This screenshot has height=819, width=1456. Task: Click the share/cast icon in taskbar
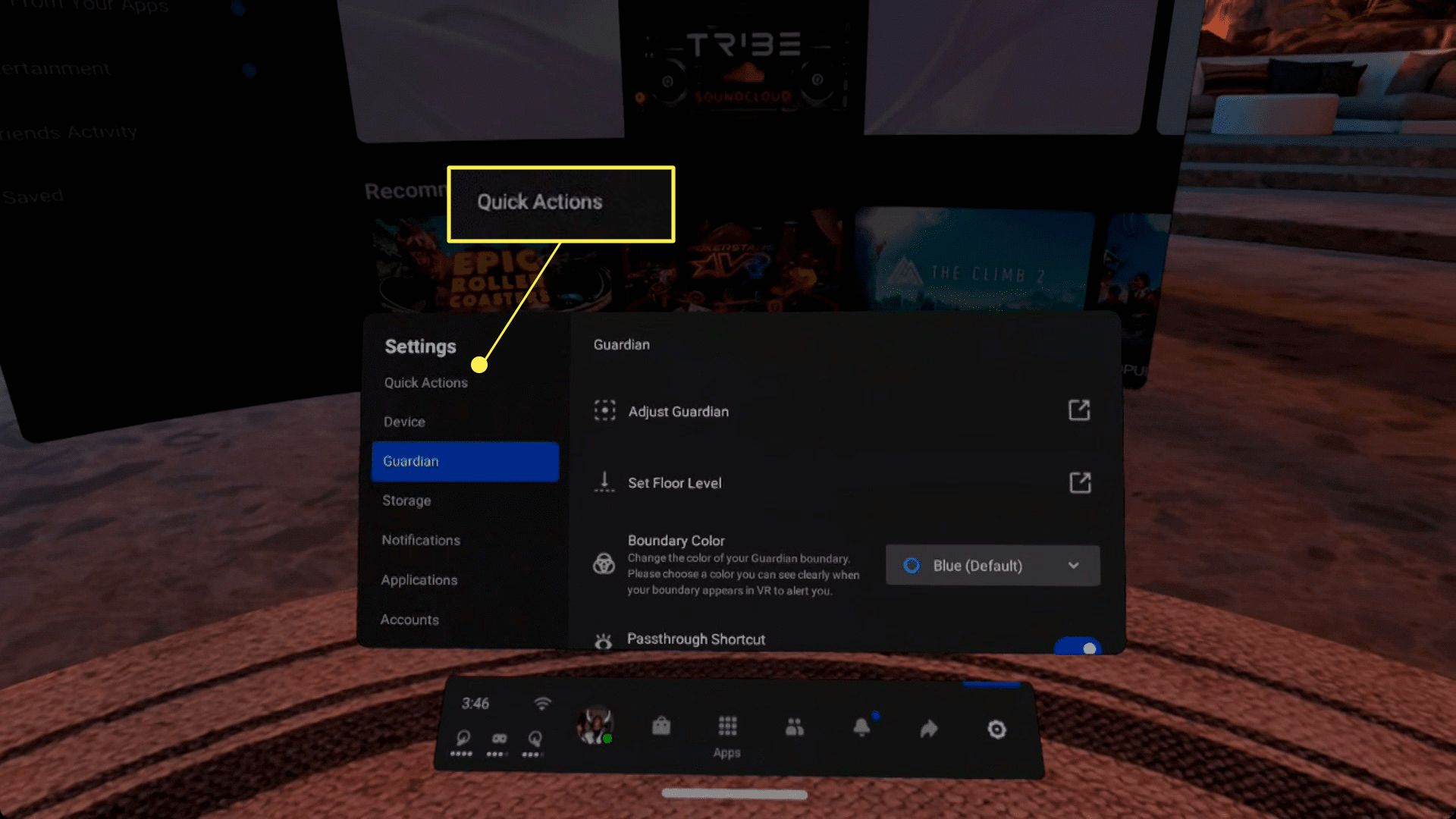click(928, 728)
